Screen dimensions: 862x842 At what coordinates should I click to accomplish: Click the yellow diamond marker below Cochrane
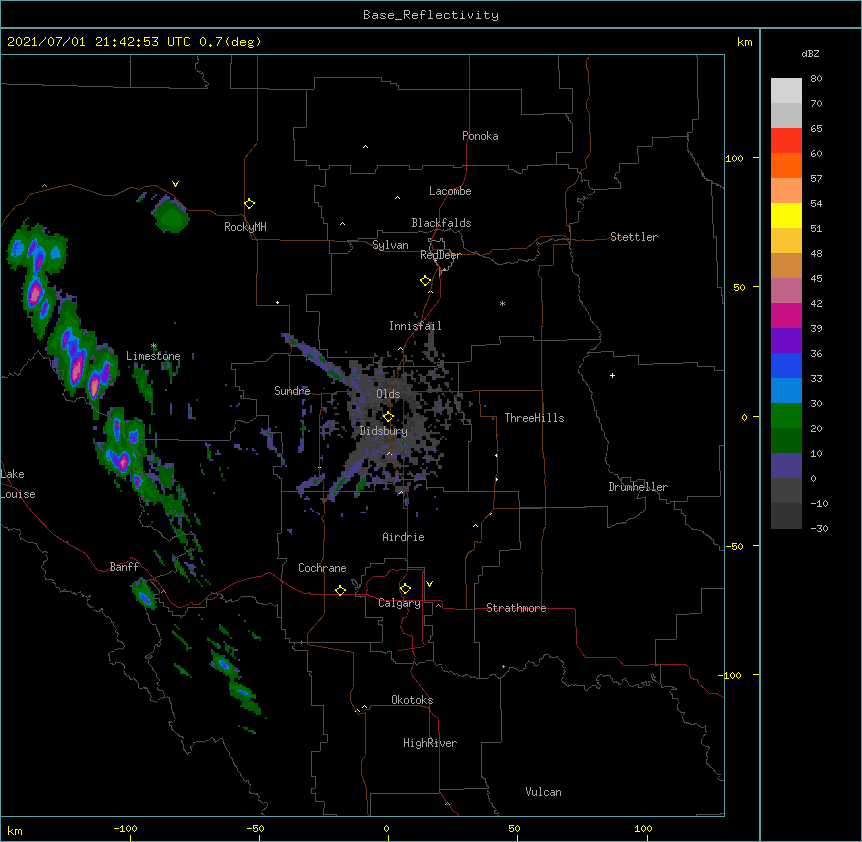tap(340, 590)
